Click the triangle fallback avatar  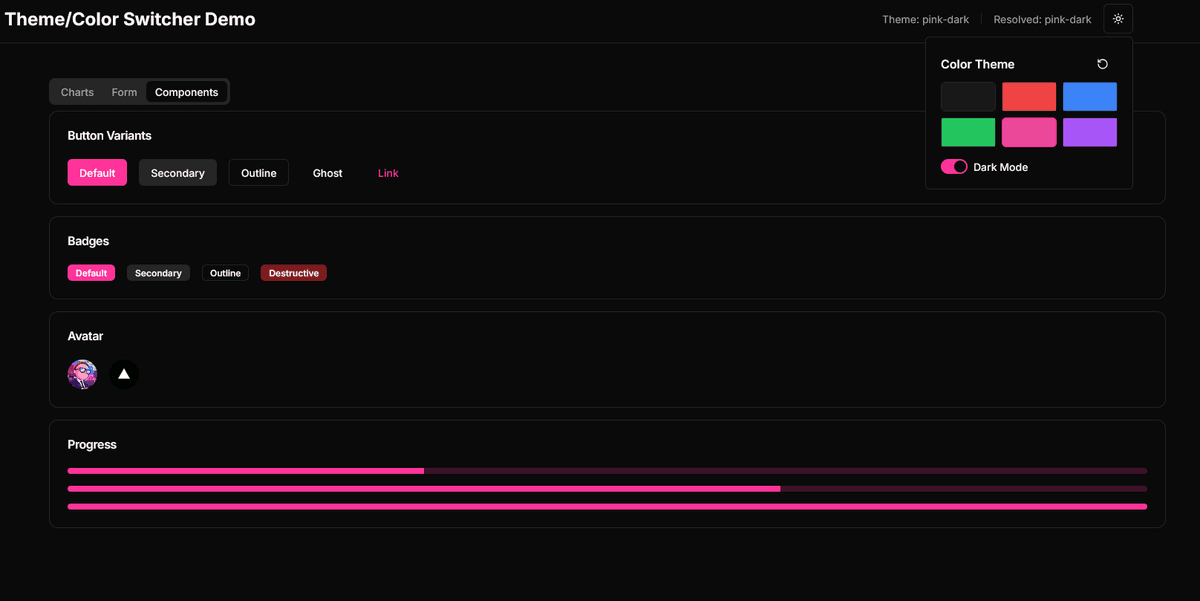pyautogui.click(x=123, y=374)
